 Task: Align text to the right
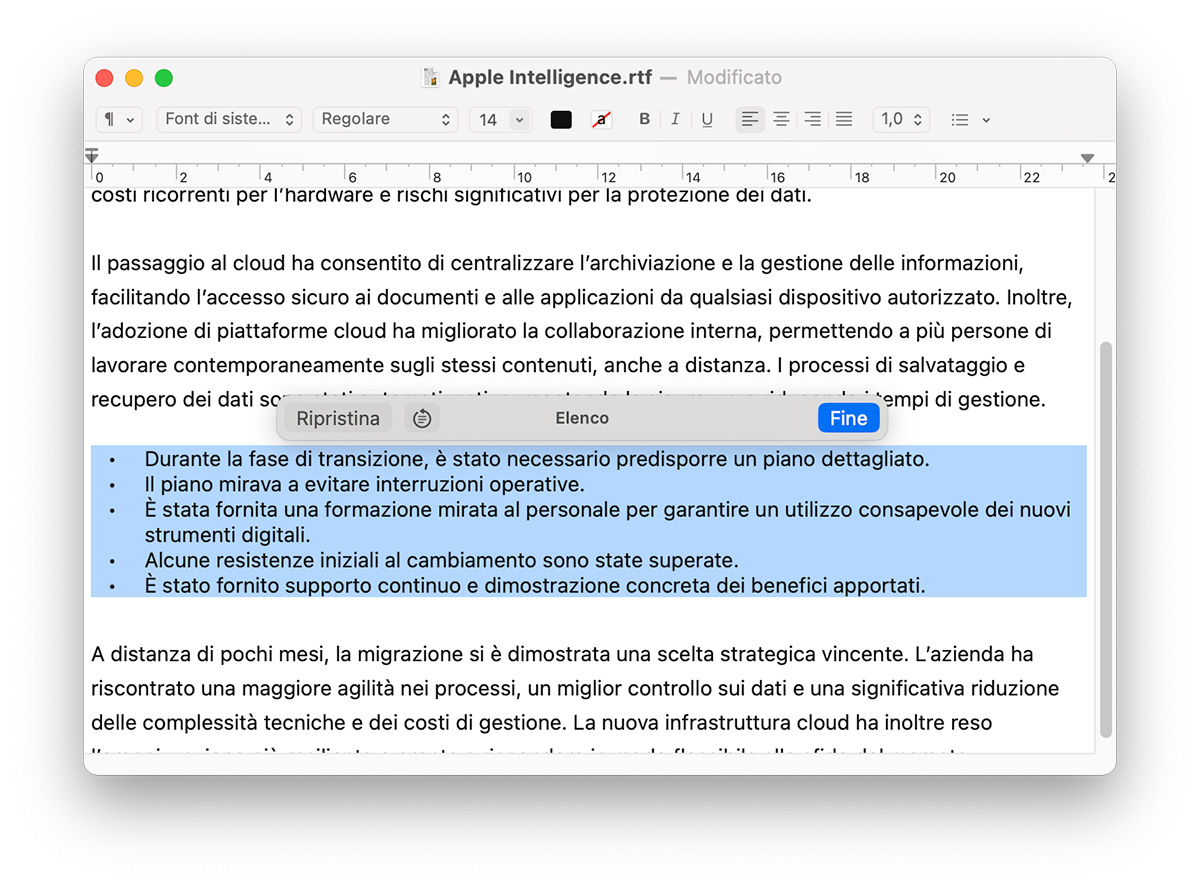pyautogui.click(x=813, y=119)
